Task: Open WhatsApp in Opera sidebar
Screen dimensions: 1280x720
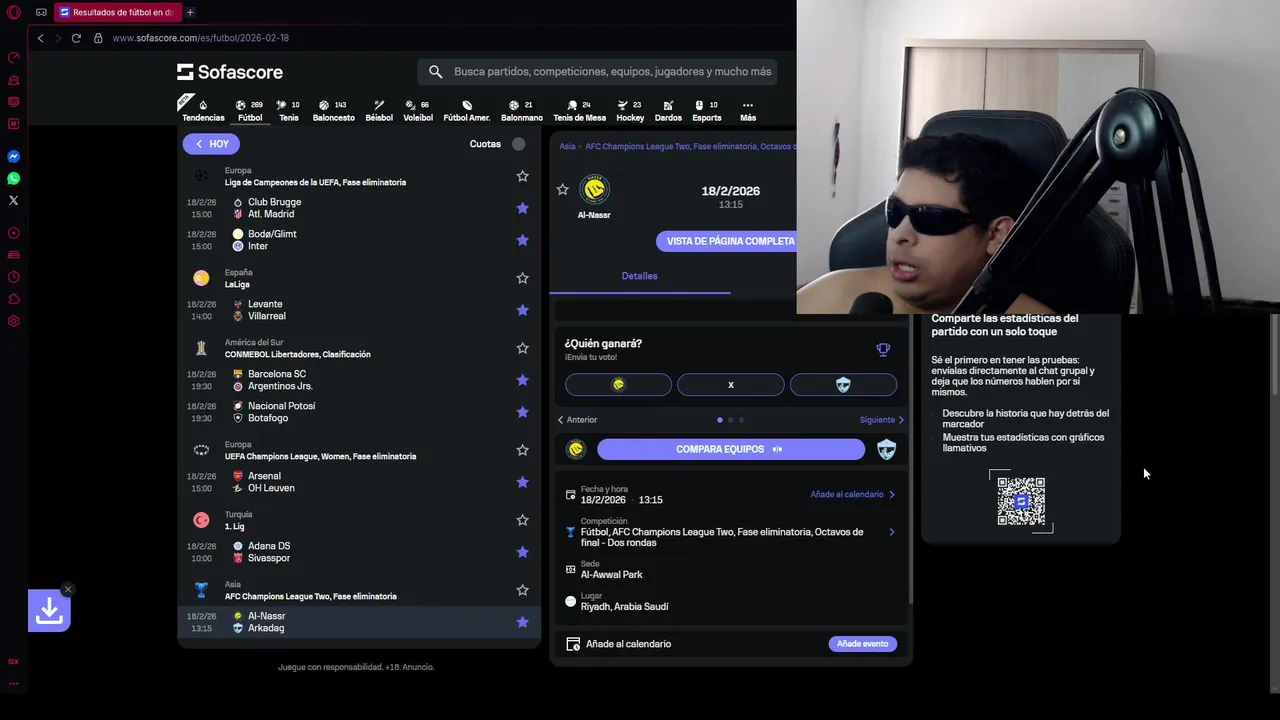Action: click(x=14, y=179)
